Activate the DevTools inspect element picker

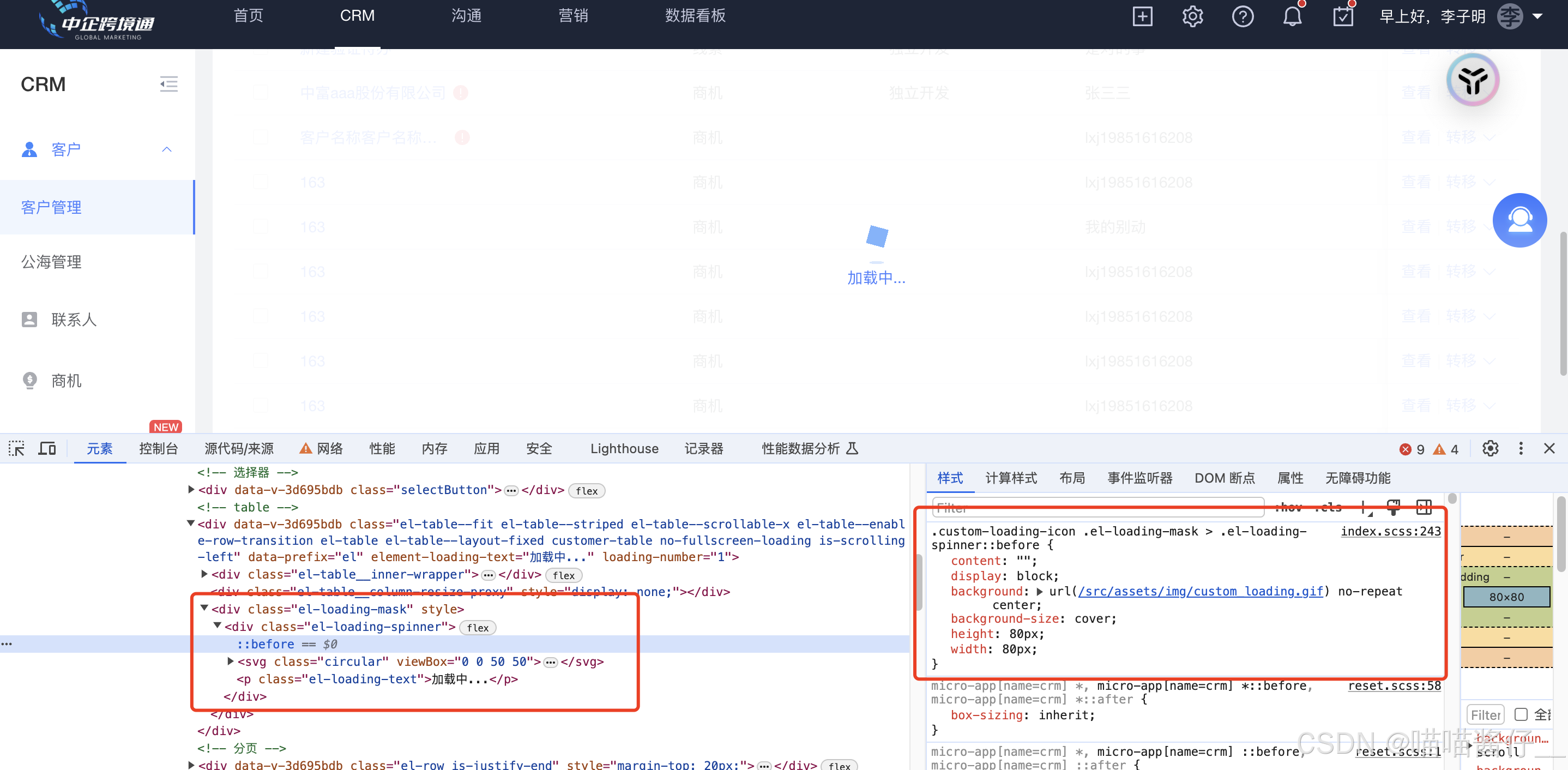pyautogui.click(x=16, y=449)
